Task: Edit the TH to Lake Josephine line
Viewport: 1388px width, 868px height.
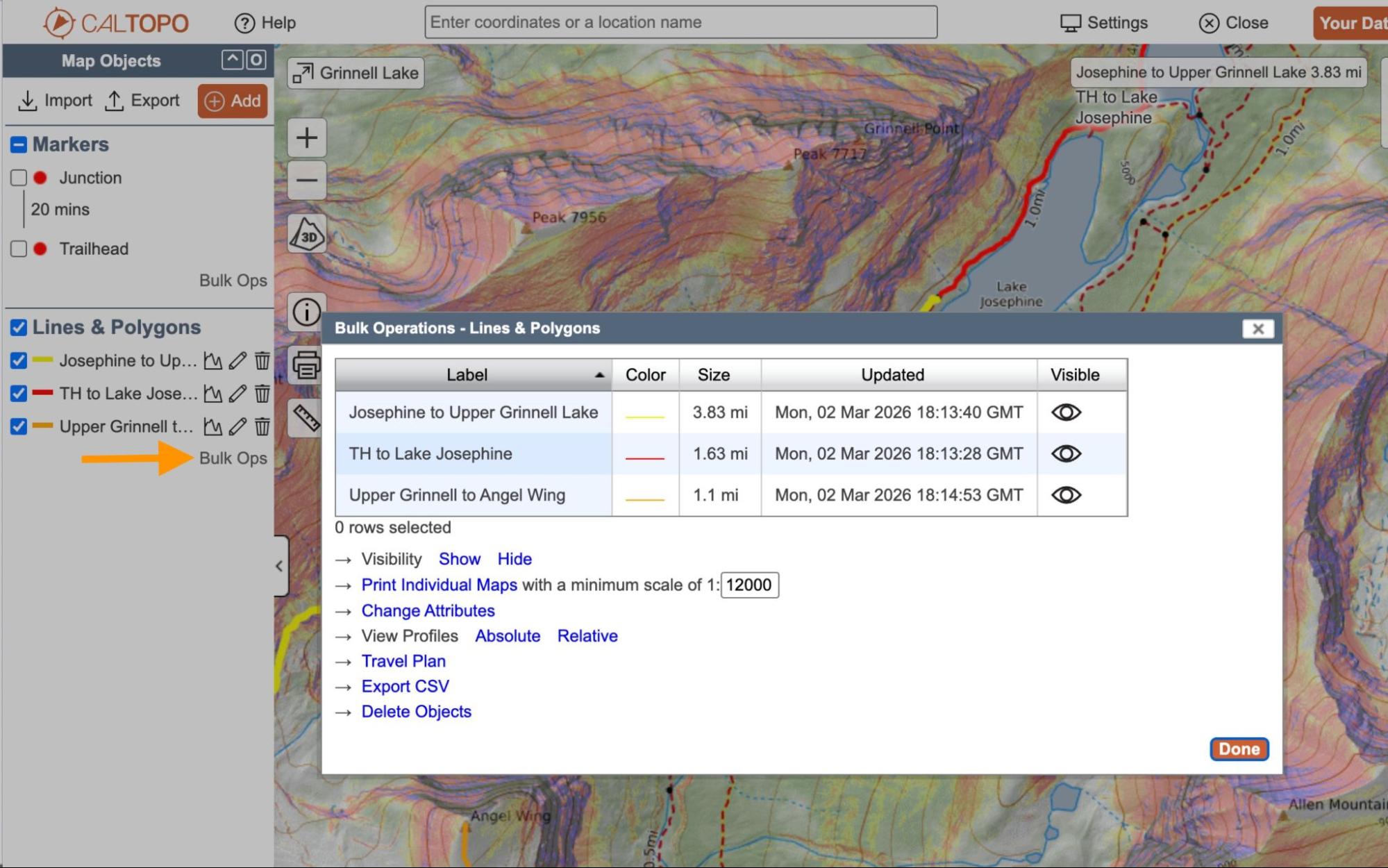Action: (x=237, y=394)
